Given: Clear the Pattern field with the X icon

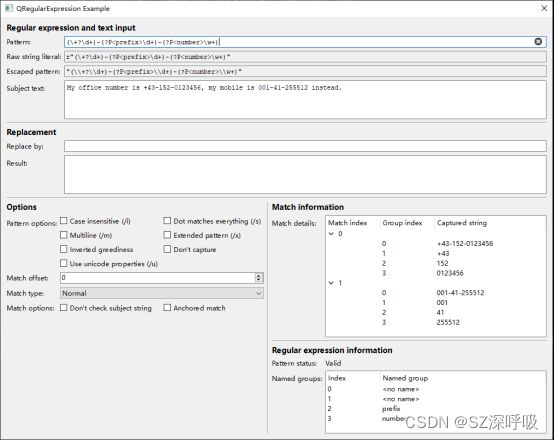Looking at the screenshot, I should click(538, 42).
